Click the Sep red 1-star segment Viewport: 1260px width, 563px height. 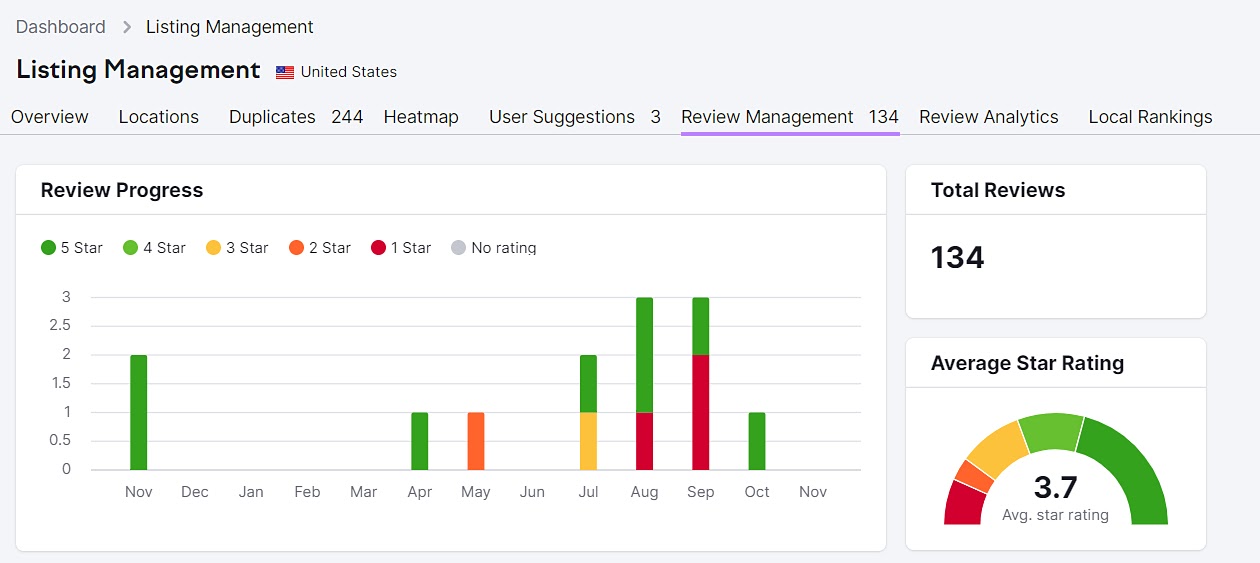[x=701, y=412]
